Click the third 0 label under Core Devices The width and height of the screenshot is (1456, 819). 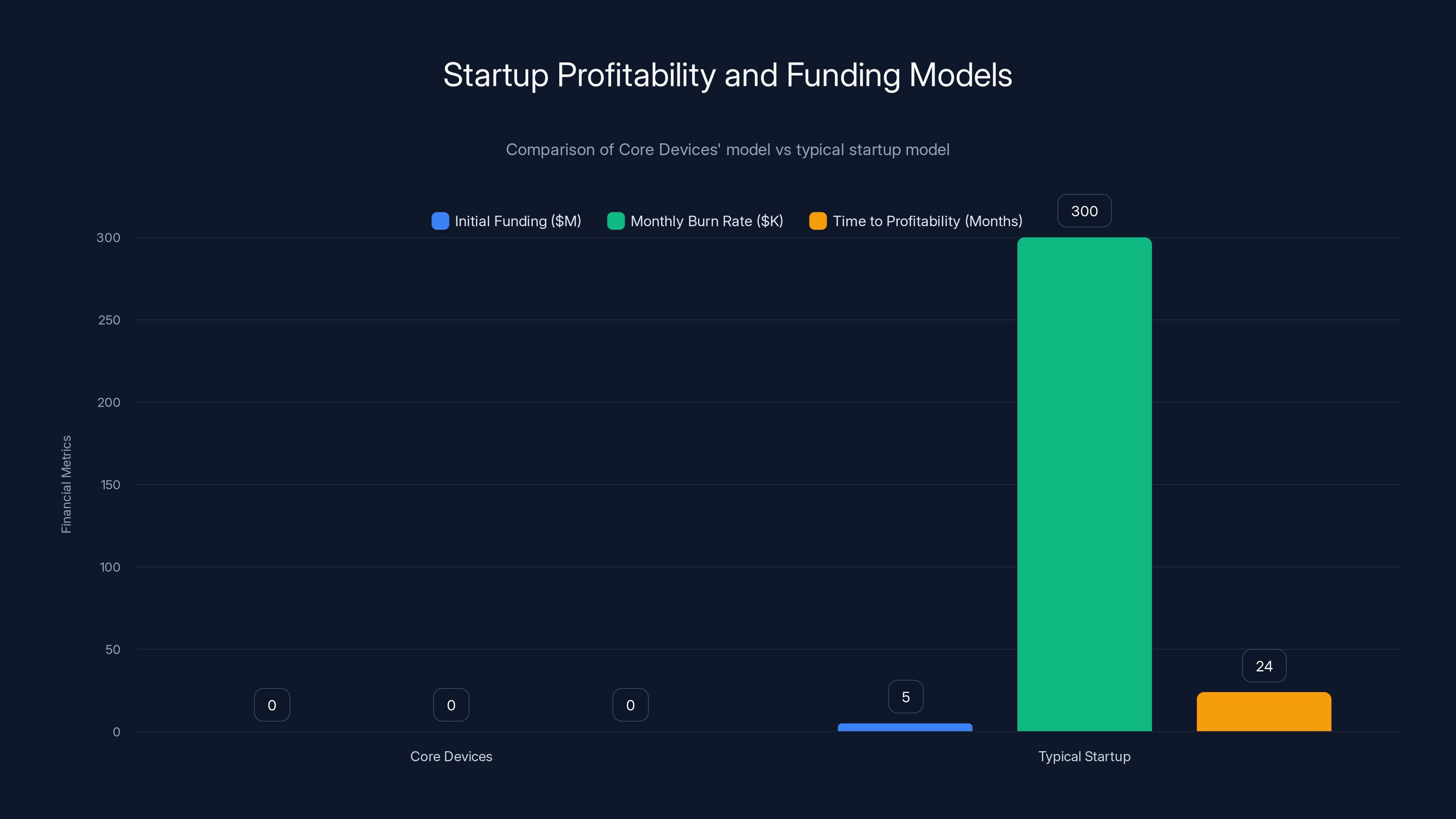tap(630, 704)
